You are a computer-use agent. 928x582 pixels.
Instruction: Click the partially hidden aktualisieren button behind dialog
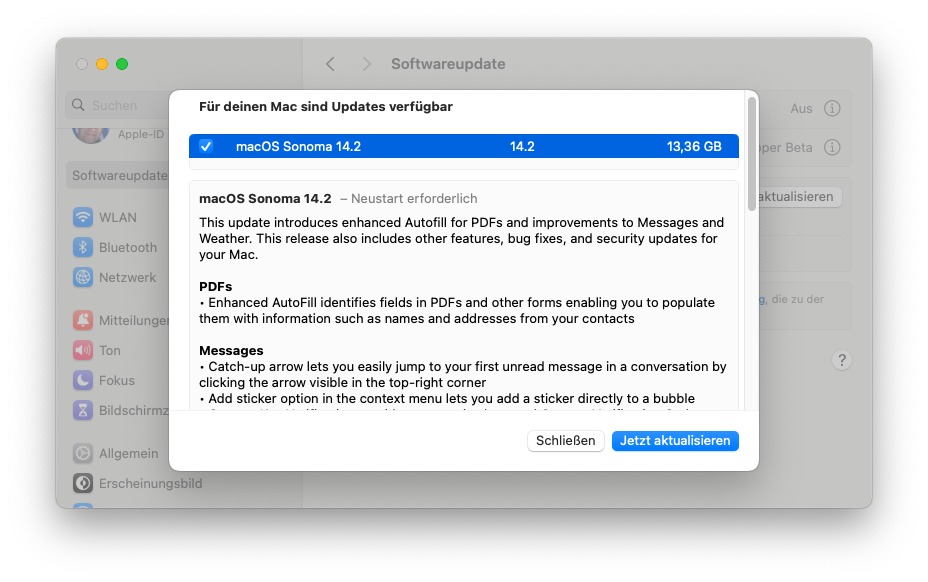[798, 197]
